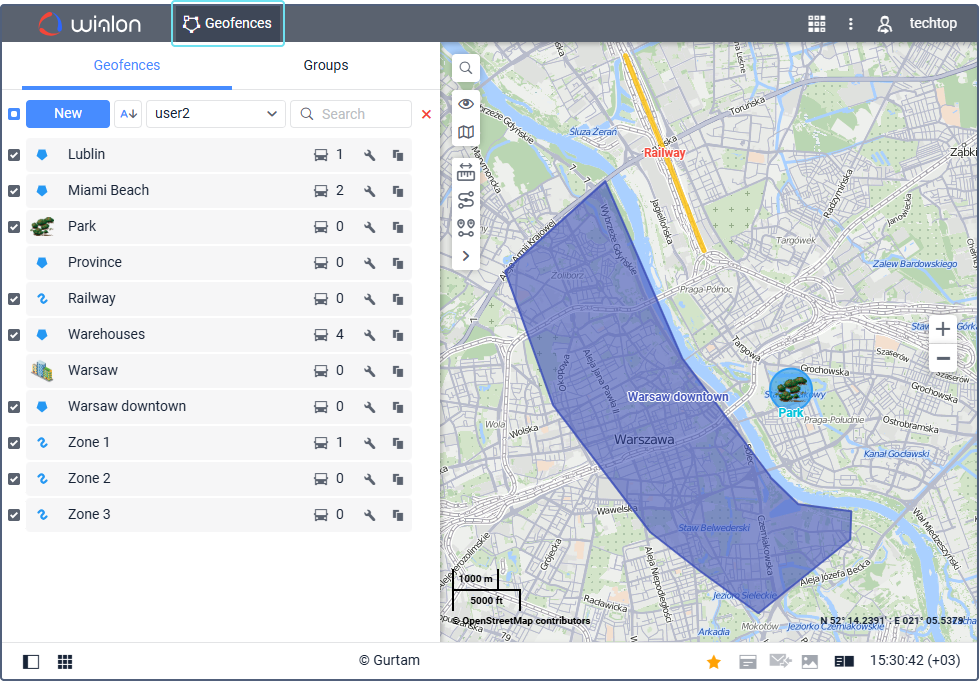Zoom in with the plus button

tap(942, 329)
